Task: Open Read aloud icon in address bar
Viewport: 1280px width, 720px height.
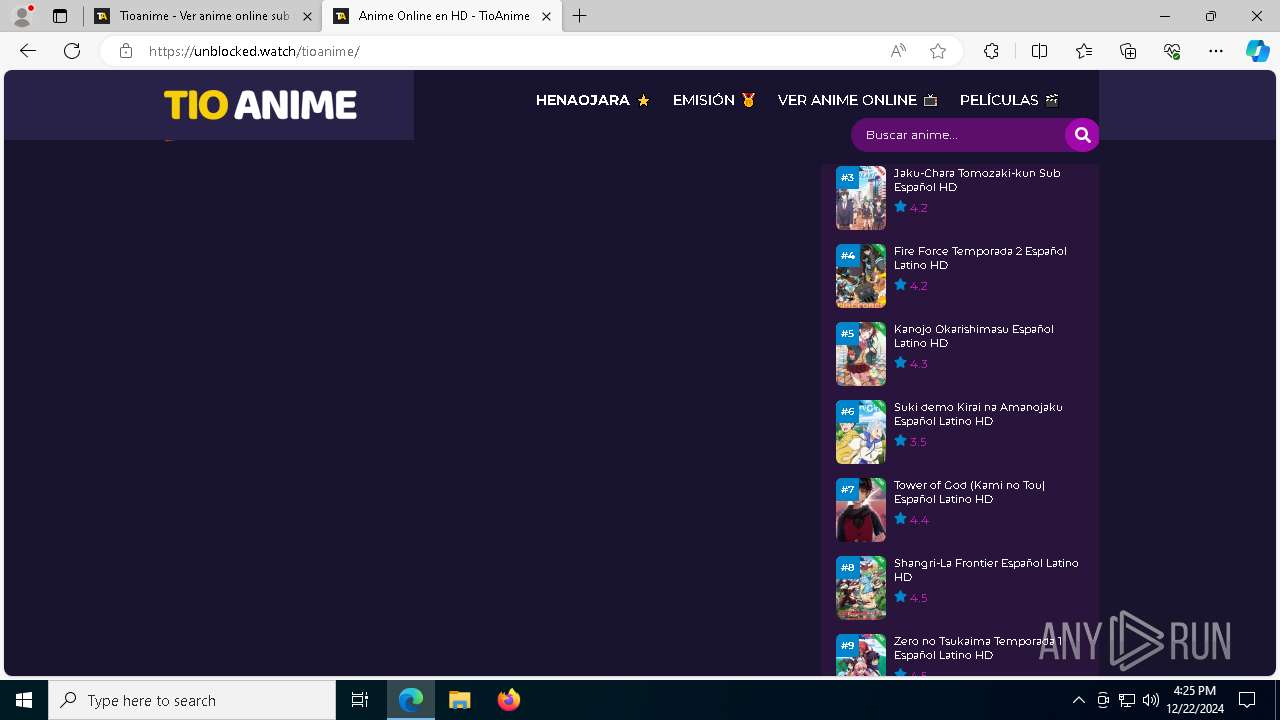Action: [898, 51]
